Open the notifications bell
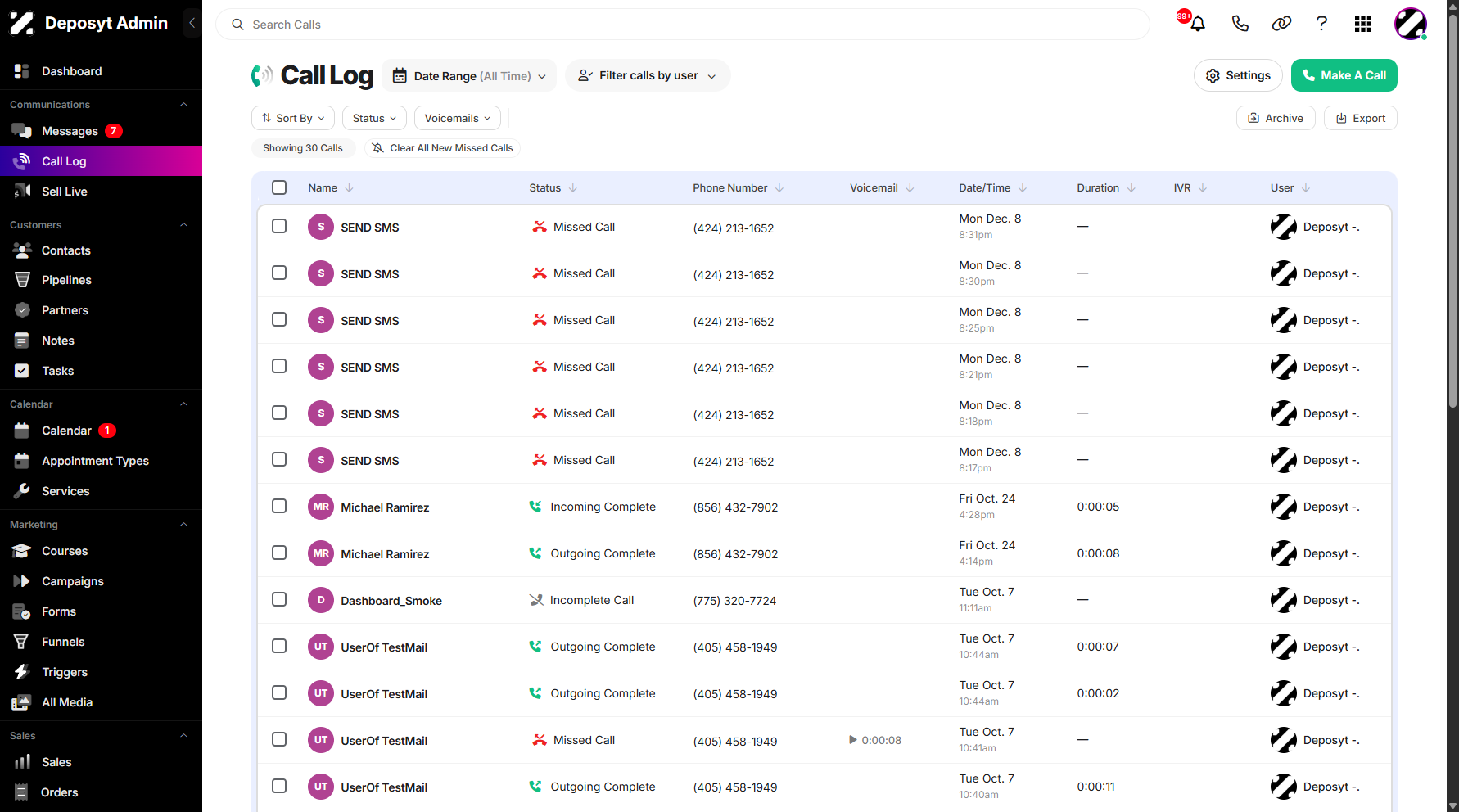1459x812 pixels. [1197, 24]
